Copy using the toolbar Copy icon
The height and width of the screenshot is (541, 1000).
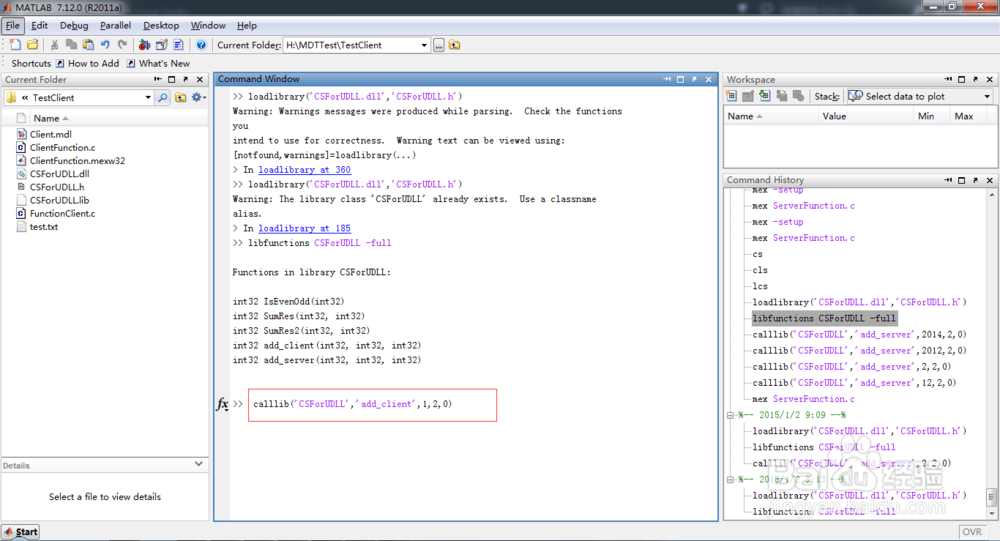pos(71,45)
